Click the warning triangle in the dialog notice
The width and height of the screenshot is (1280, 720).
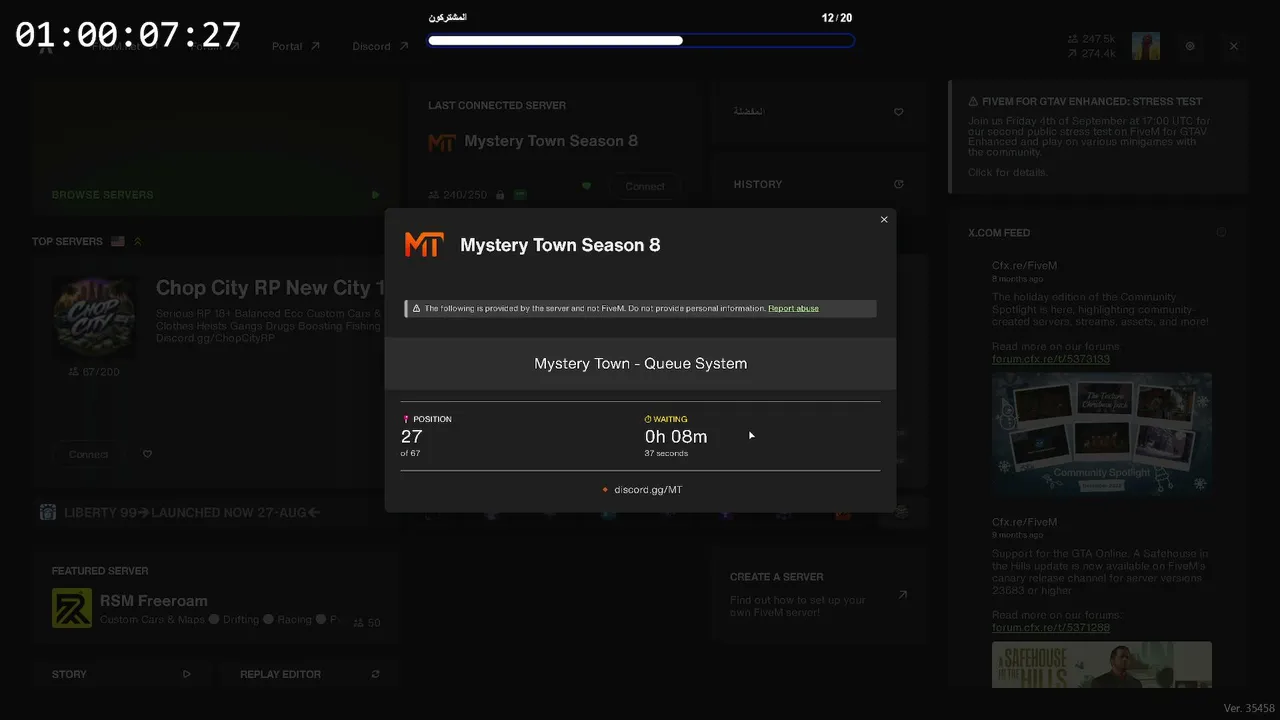pyautogui.click(x=416, y=308)
